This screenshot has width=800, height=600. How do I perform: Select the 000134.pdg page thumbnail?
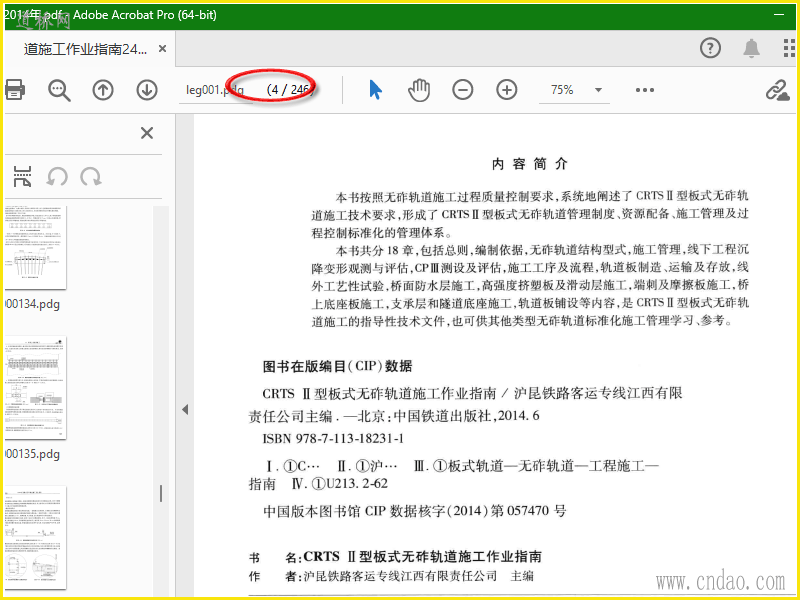coord(36,247)
